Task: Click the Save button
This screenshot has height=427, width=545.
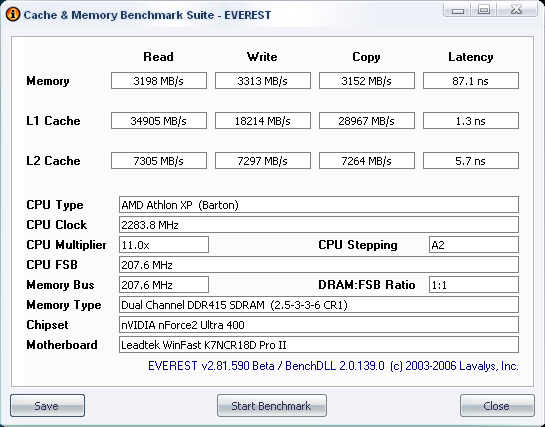Action: [x=47, y=405]
